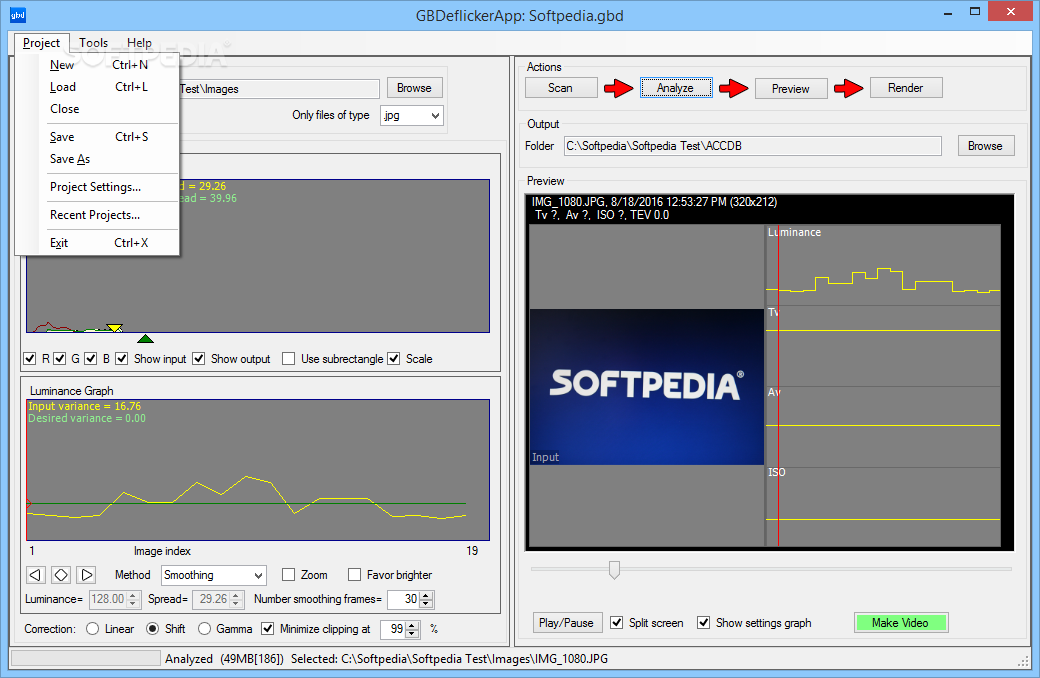Toggle the Scale checkbox
The width and height of the screenshot is (1040, 678).
(x=394, y=359)
